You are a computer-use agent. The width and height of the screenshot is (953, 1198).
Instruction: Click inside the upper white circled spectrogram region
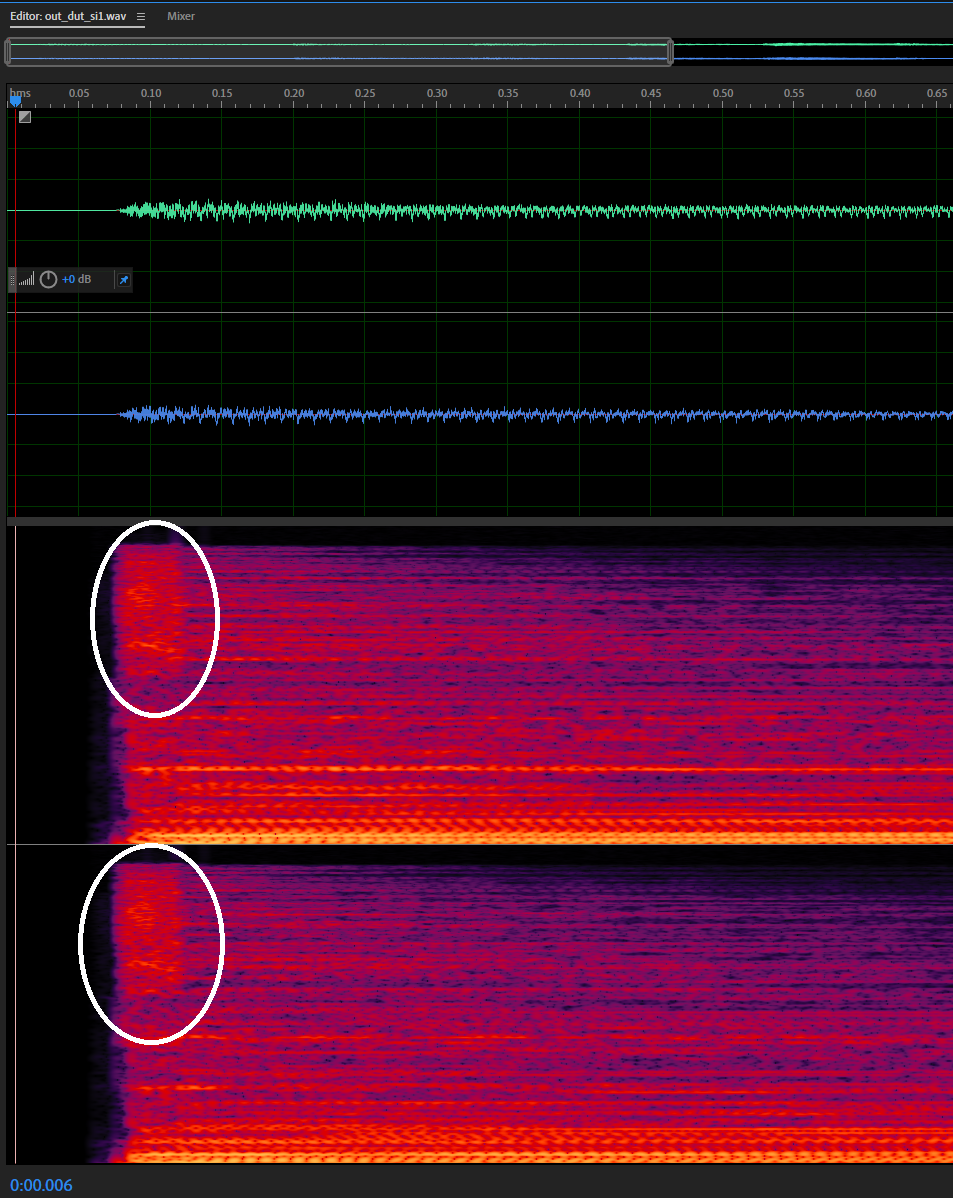tap(154, 618)
